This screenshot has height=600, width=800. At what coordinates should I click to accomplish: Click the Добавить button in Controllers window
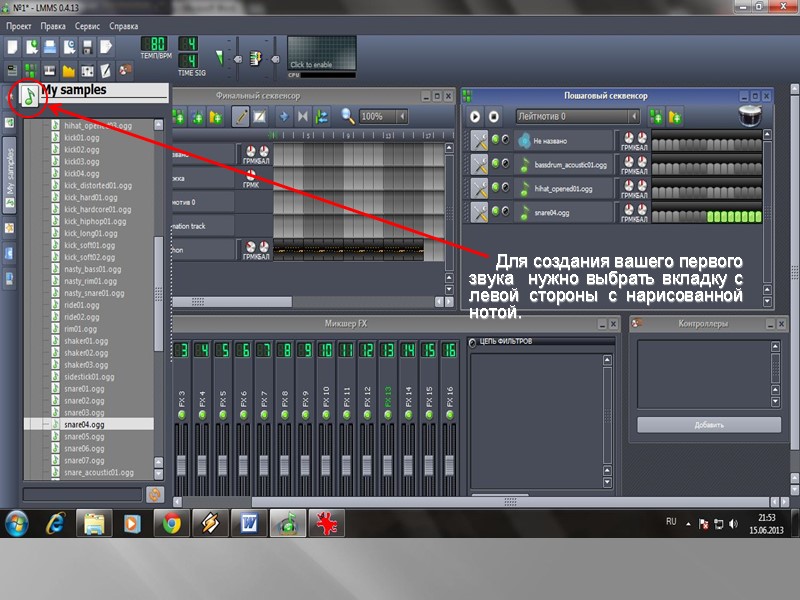point(709,425)
